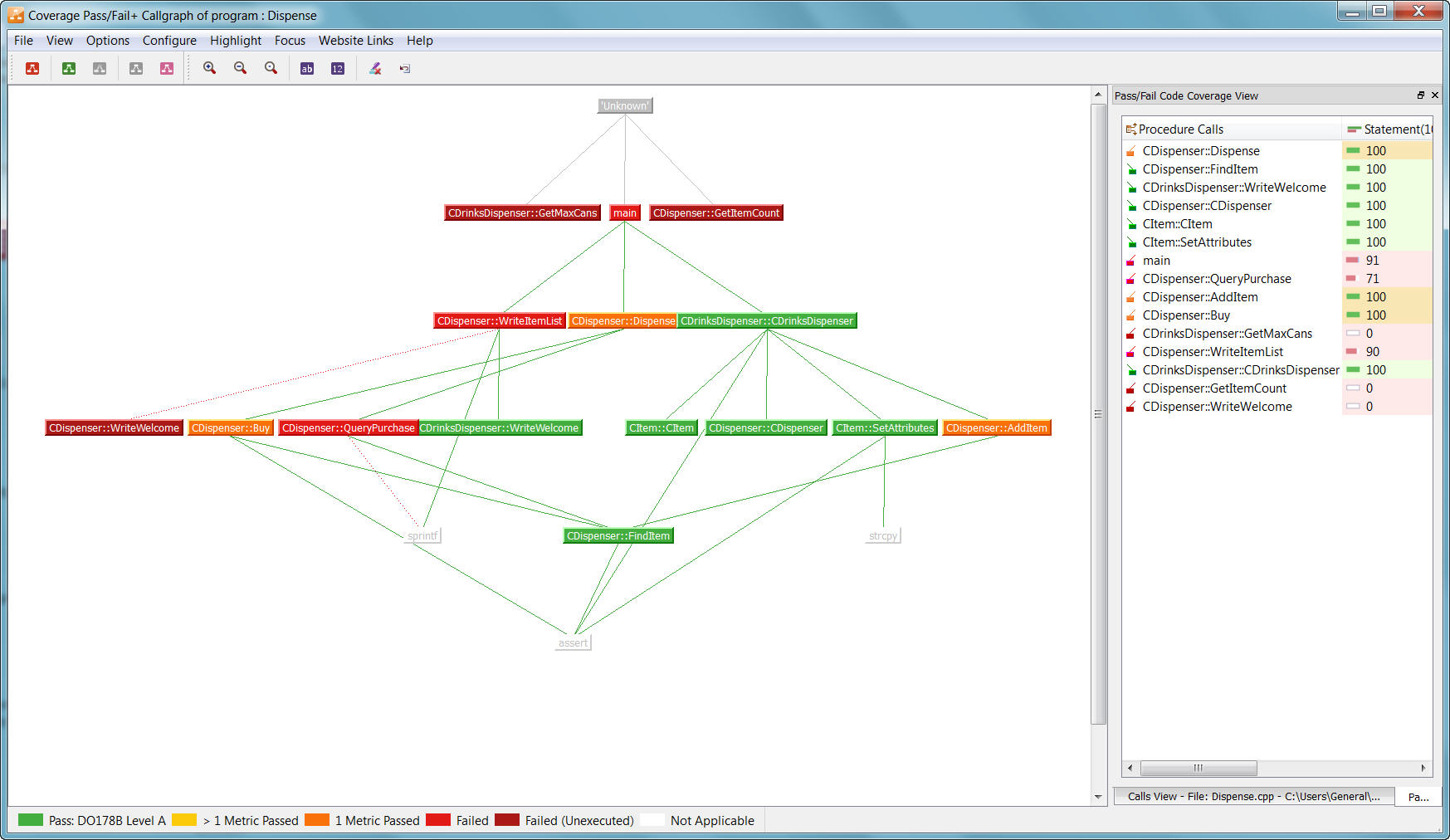
Task: Click the coverage view horizontal scrollbar thumb
Action: 1198,768
